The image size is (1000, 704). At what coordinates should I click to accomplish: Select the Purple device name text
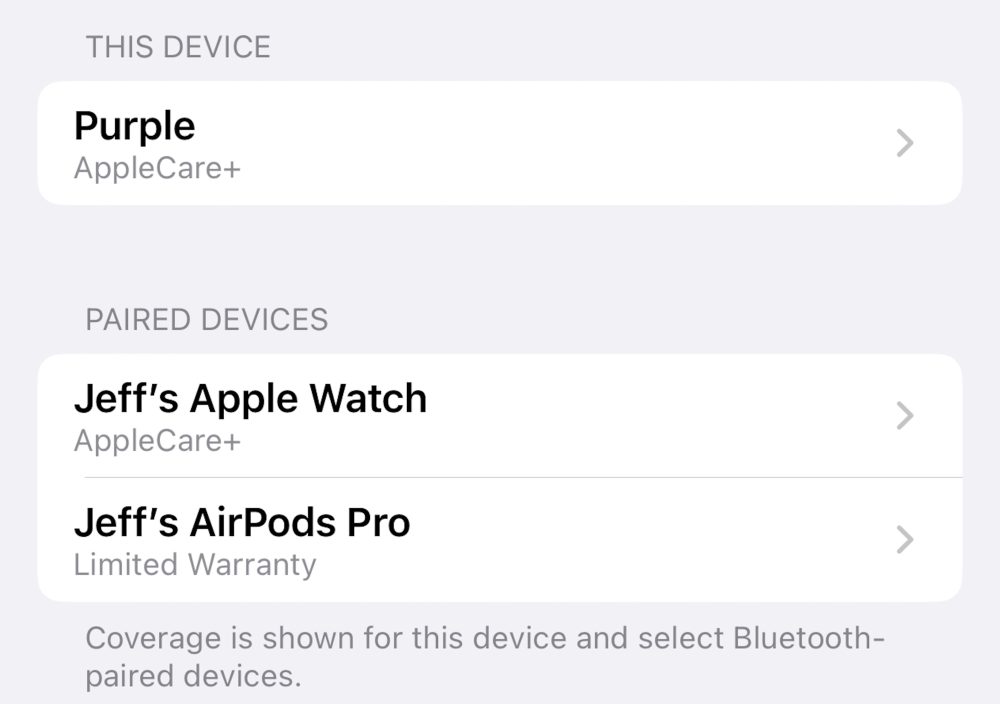pyautogui.click(x=135, y=127)
